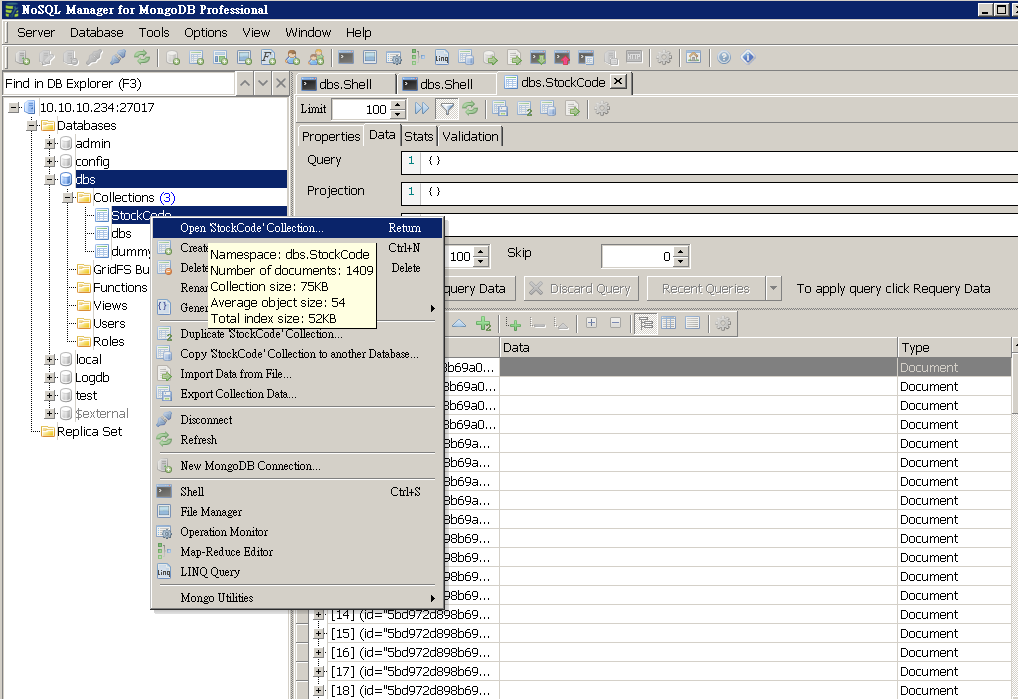
Task: Click the Refresh icon in main toolbar
Action: 142,58
